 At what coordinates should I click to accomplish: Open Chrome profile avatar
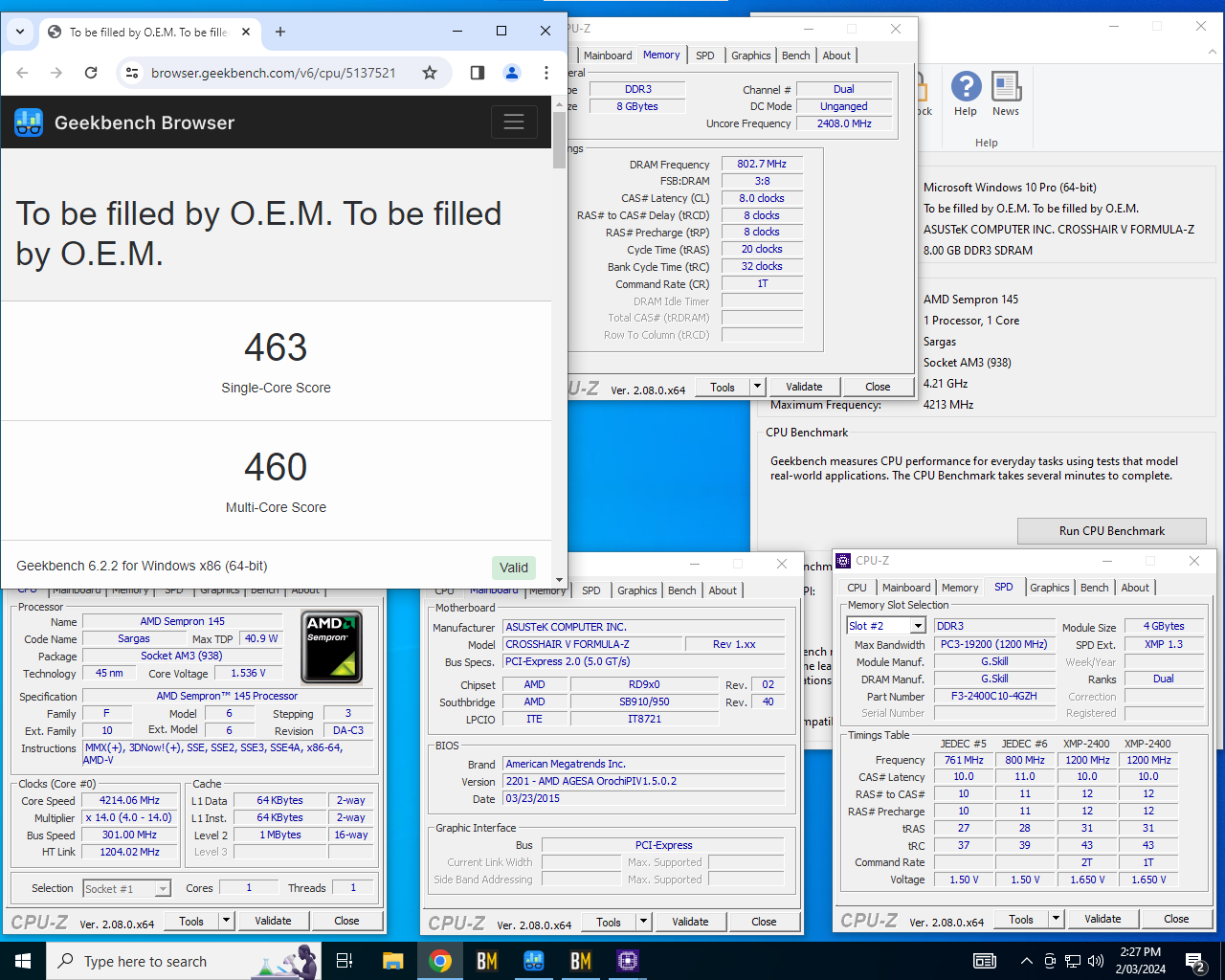(512, 73)
